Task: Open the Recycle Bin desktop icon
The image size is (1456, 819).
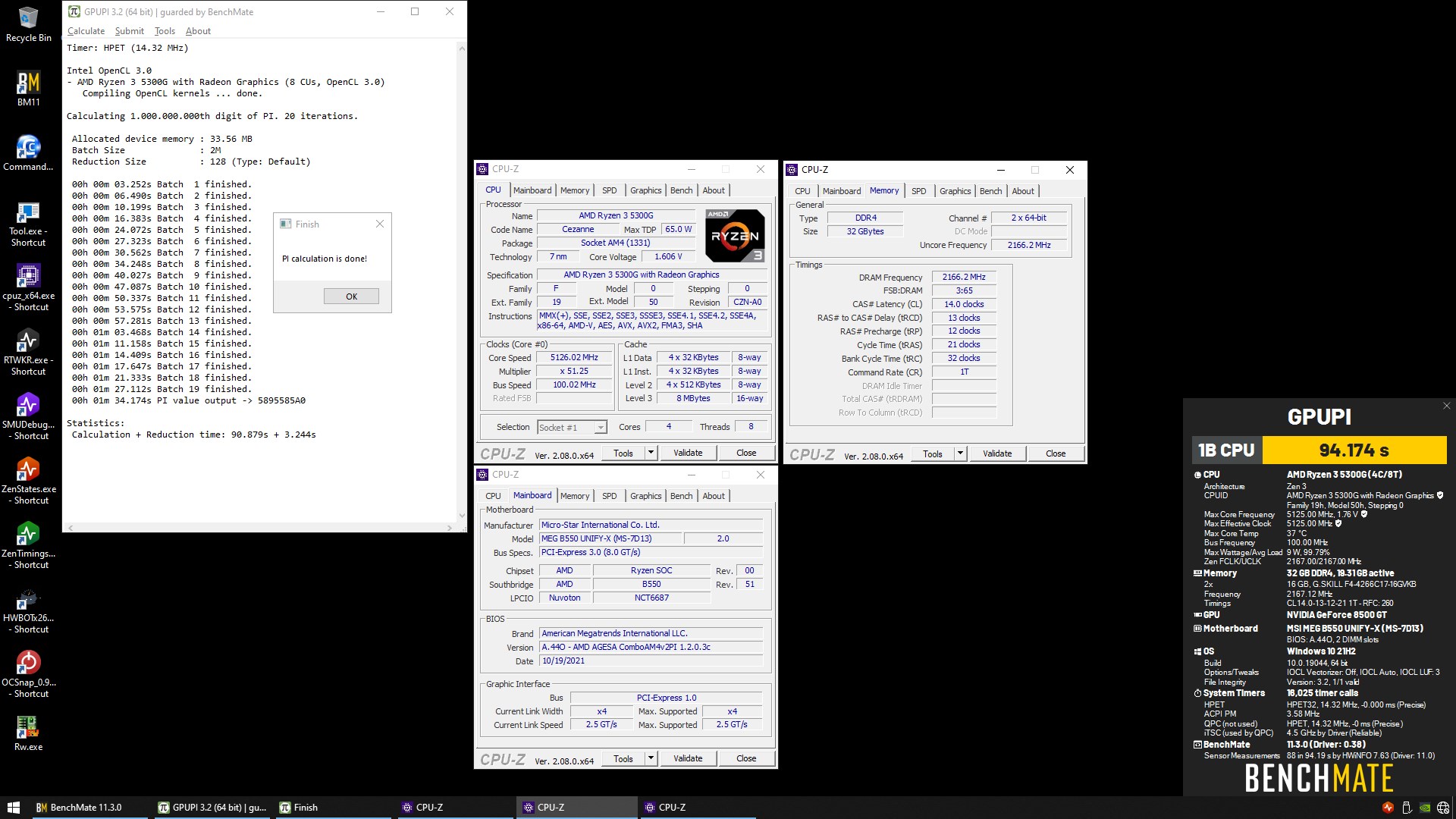Action: [28, 24]
